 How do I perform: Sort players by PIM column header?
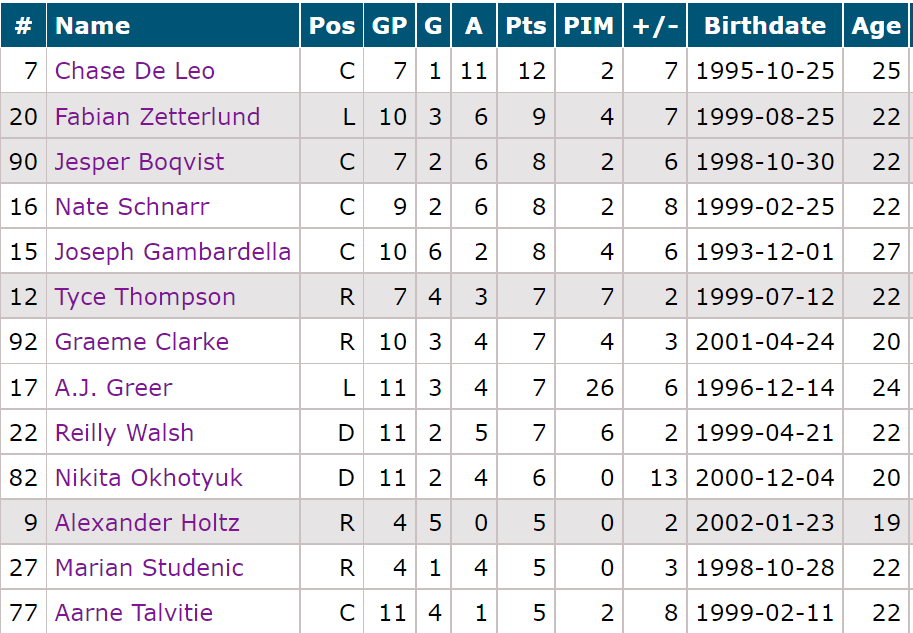click(589, 26)
